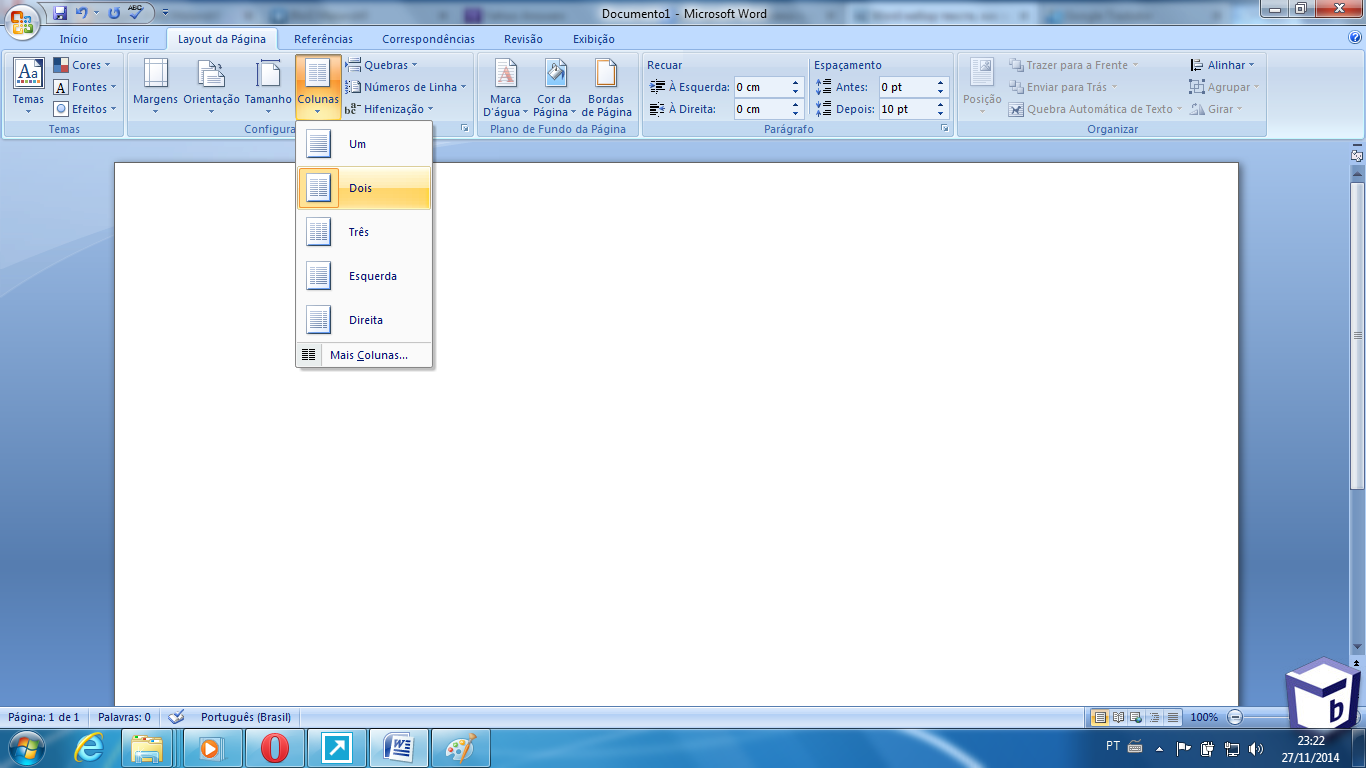This screenshot has height=768, width=1366.
Task: Open Mais Colunas... dialog
Action: pos(364,355)
